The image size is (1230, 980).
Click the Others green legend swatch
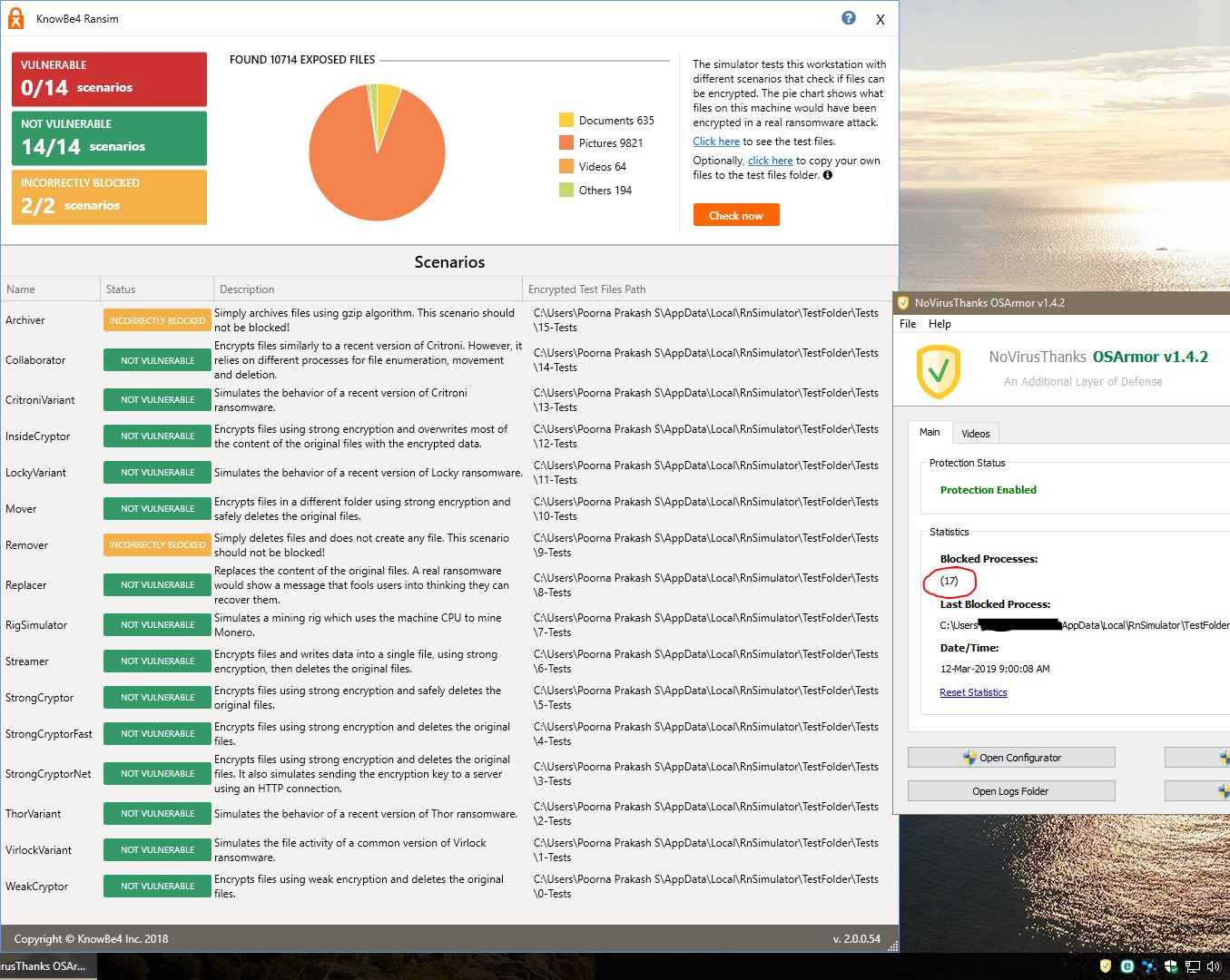566,190
